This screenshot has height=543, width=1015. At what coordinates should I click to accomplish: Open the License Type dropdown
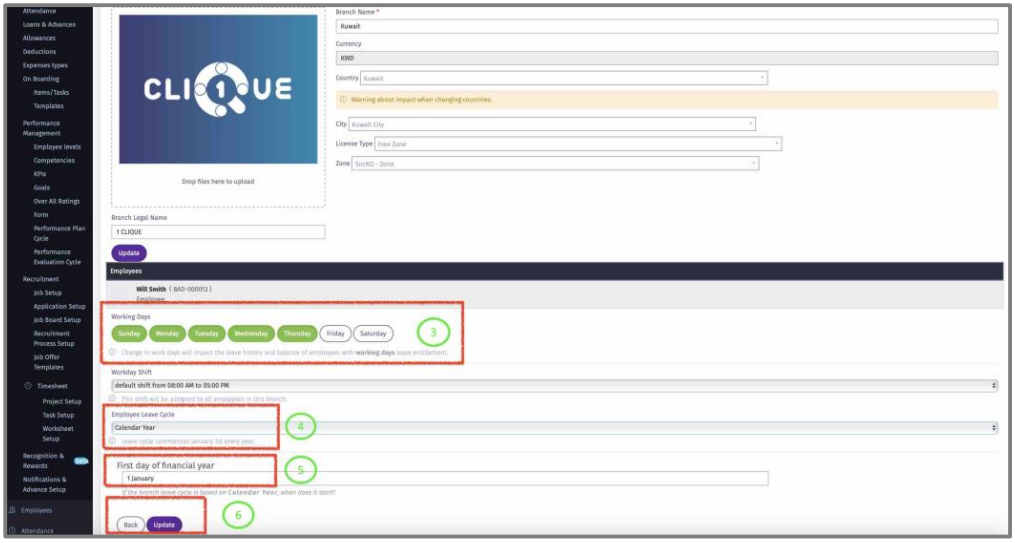click(578, 144)
